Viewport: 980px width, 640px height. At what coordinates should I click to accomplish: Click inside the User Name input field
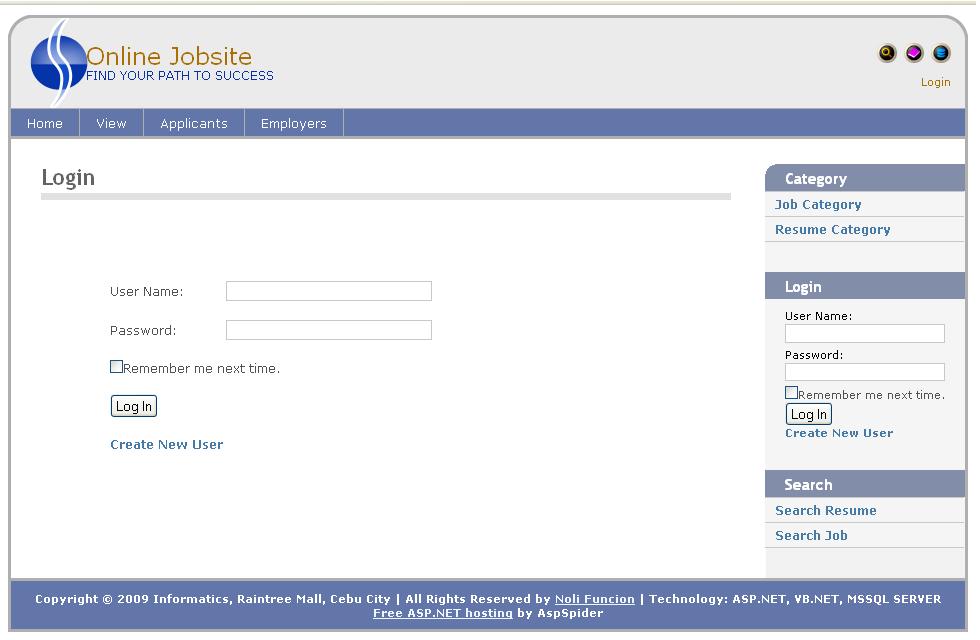click(x=328, y=291)
